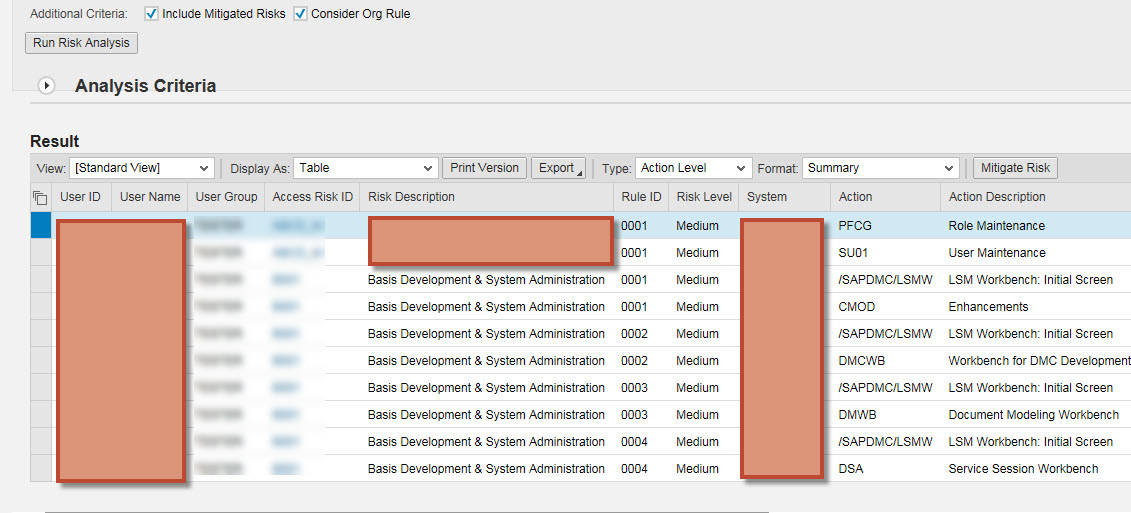Click the Role Maintenance description cell
Screen dimensions: 1131x513
[1036, 226]
